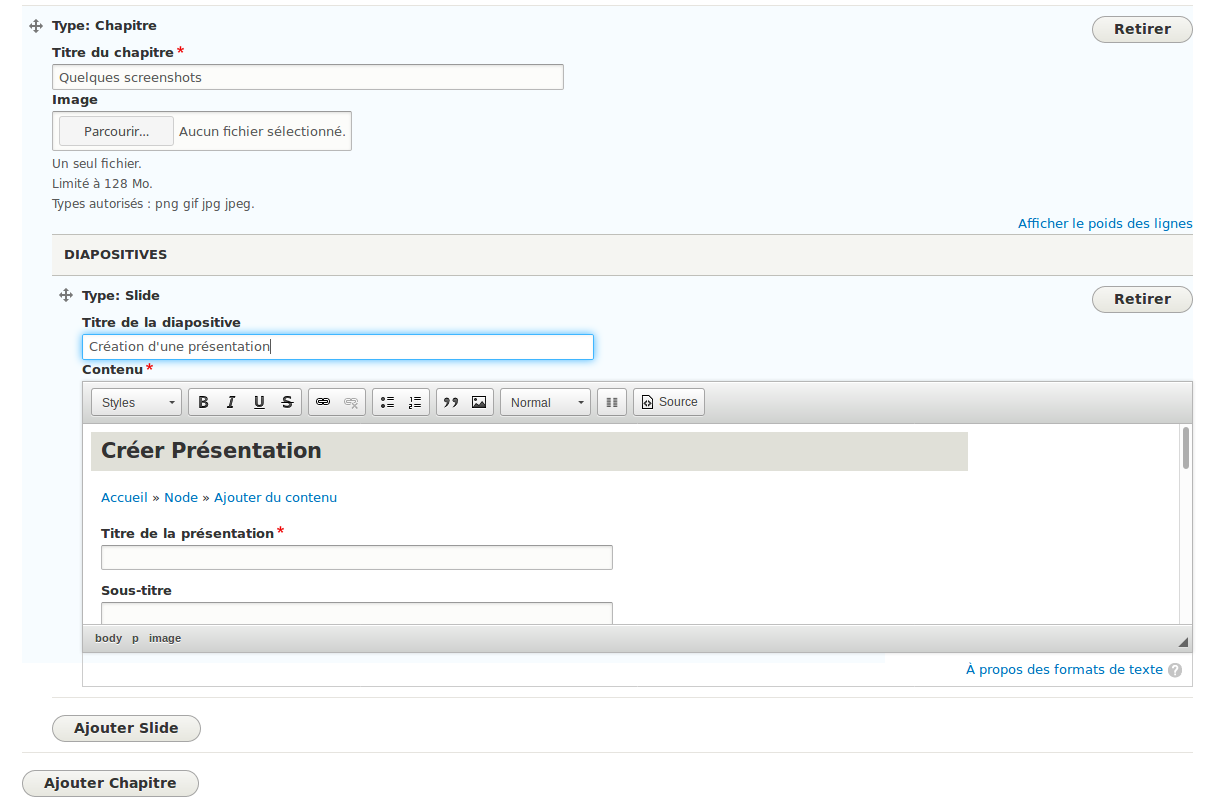Screen dimensions: 1212x810
Task: Click the Créer Présentation heading in the editor
Action: pyautogui.click(x=211, y=451)
